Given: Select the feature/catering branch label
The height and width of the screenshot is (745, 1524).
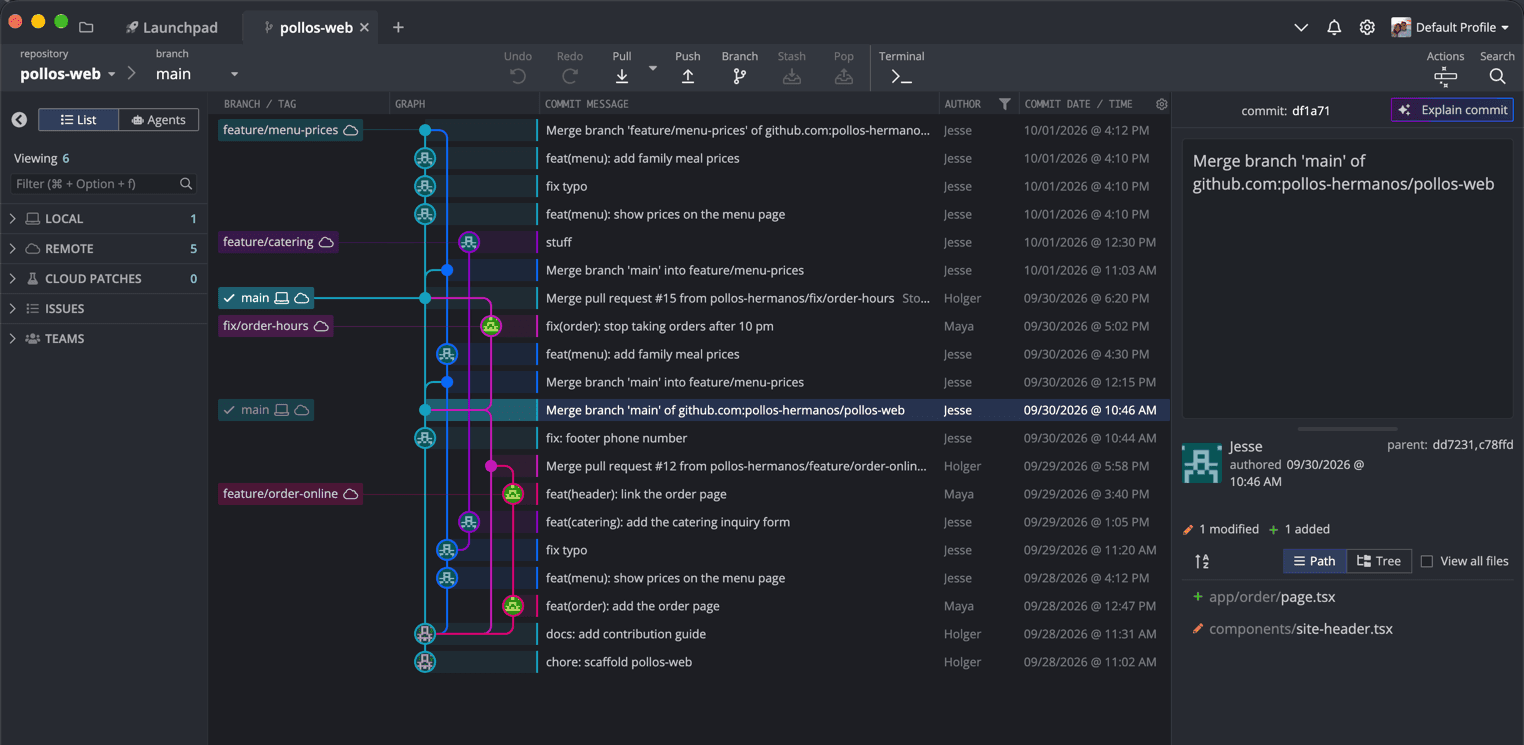Looking at the screenshot, I should (x=278, y=242).
